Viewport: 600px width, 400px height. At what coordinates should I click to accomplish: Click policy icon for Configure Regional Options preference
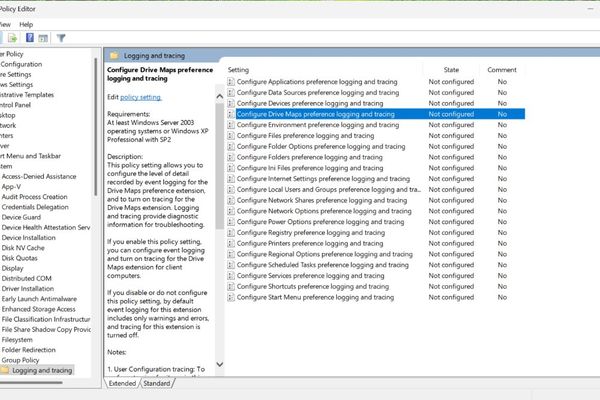(x=231, y=254)
